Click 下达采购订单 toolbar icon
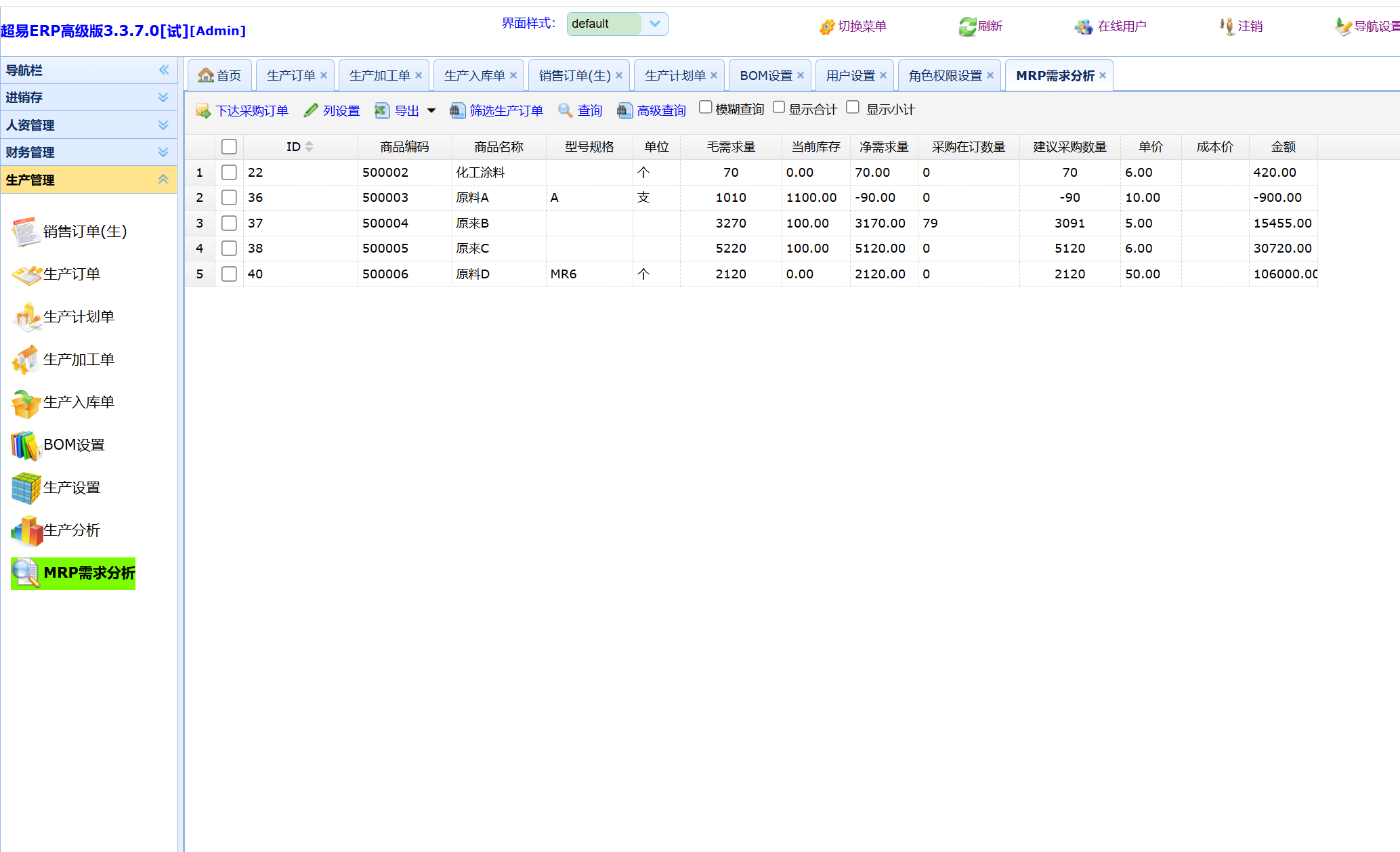The image size is (1400, 852). [203, 110]
